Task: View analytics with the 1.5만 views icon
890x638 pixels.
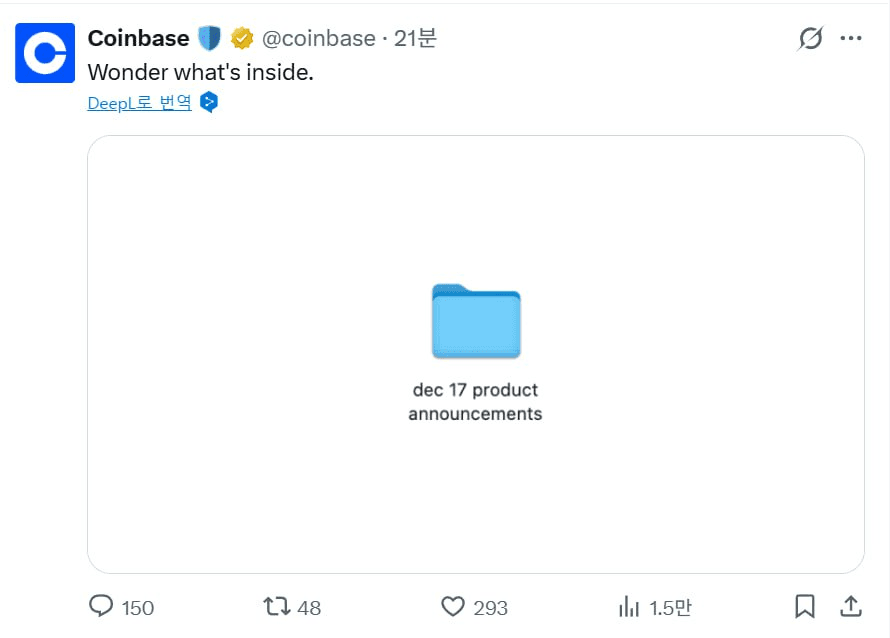Action: [630, 606]
